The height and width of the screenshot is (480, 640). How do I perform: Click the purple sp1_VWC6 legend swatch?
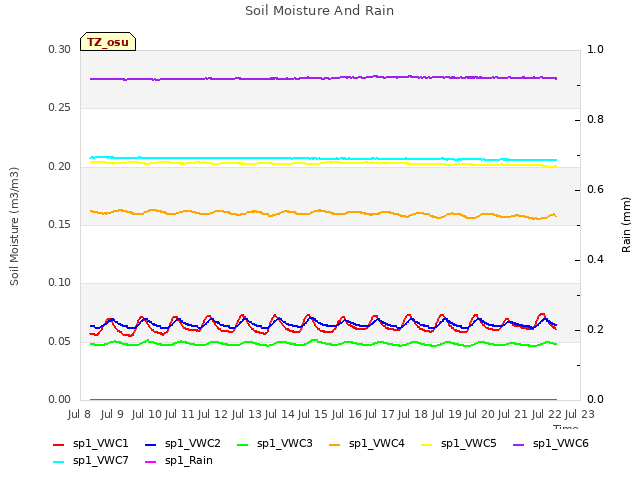[x=519, y=444]
